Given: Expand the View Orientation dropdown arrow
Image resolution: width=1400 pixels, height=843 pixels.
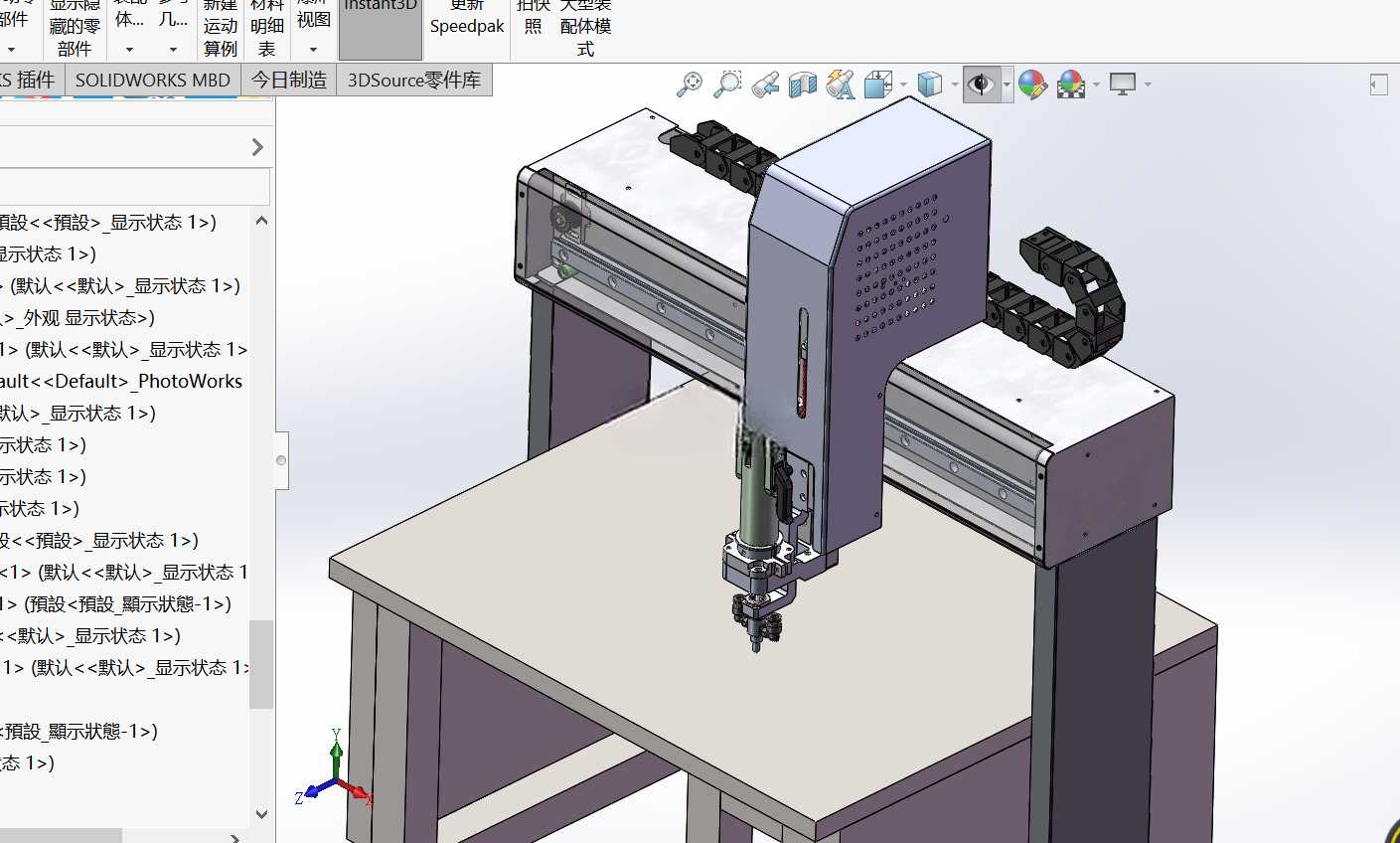Looking at the screenshot, I should (903, 84).
